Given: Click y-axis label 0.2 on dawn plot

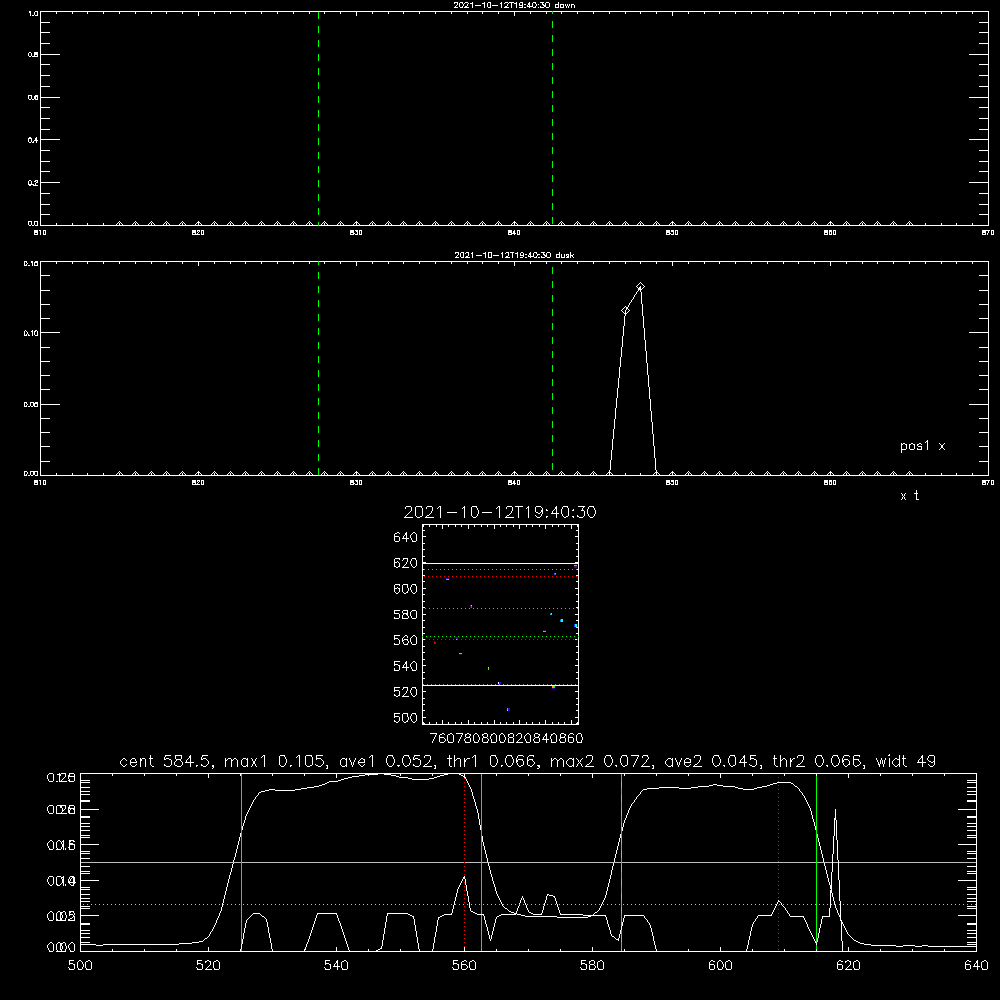Looking at the screenshot, I should coord(33,183).
